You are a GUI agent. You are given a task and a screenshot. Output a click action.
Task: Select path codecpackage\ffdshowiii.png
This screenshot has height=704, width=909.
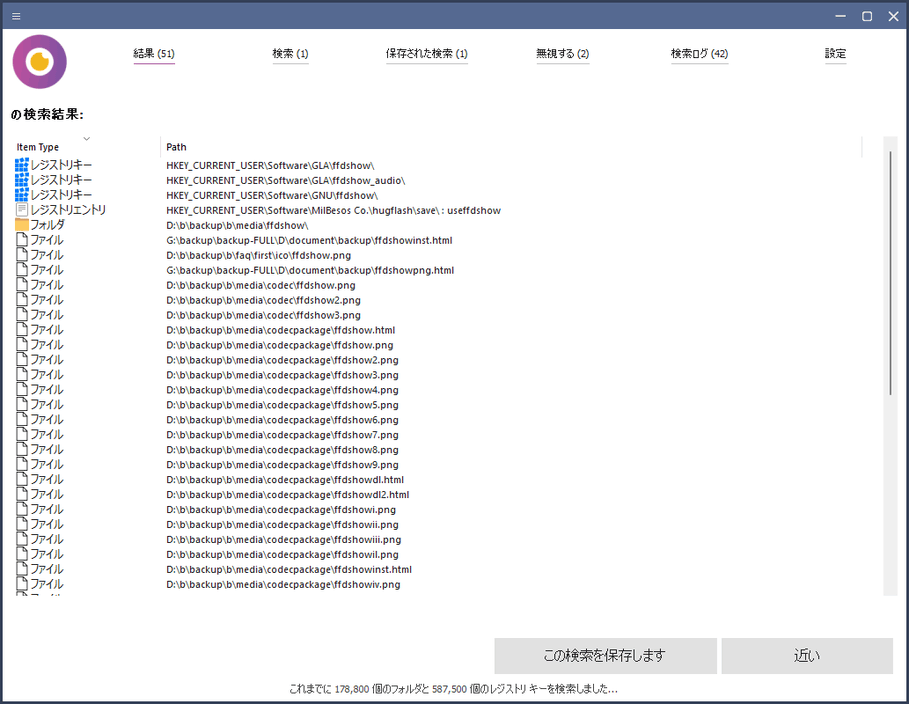pyautogui.click(x=283, y=540)
